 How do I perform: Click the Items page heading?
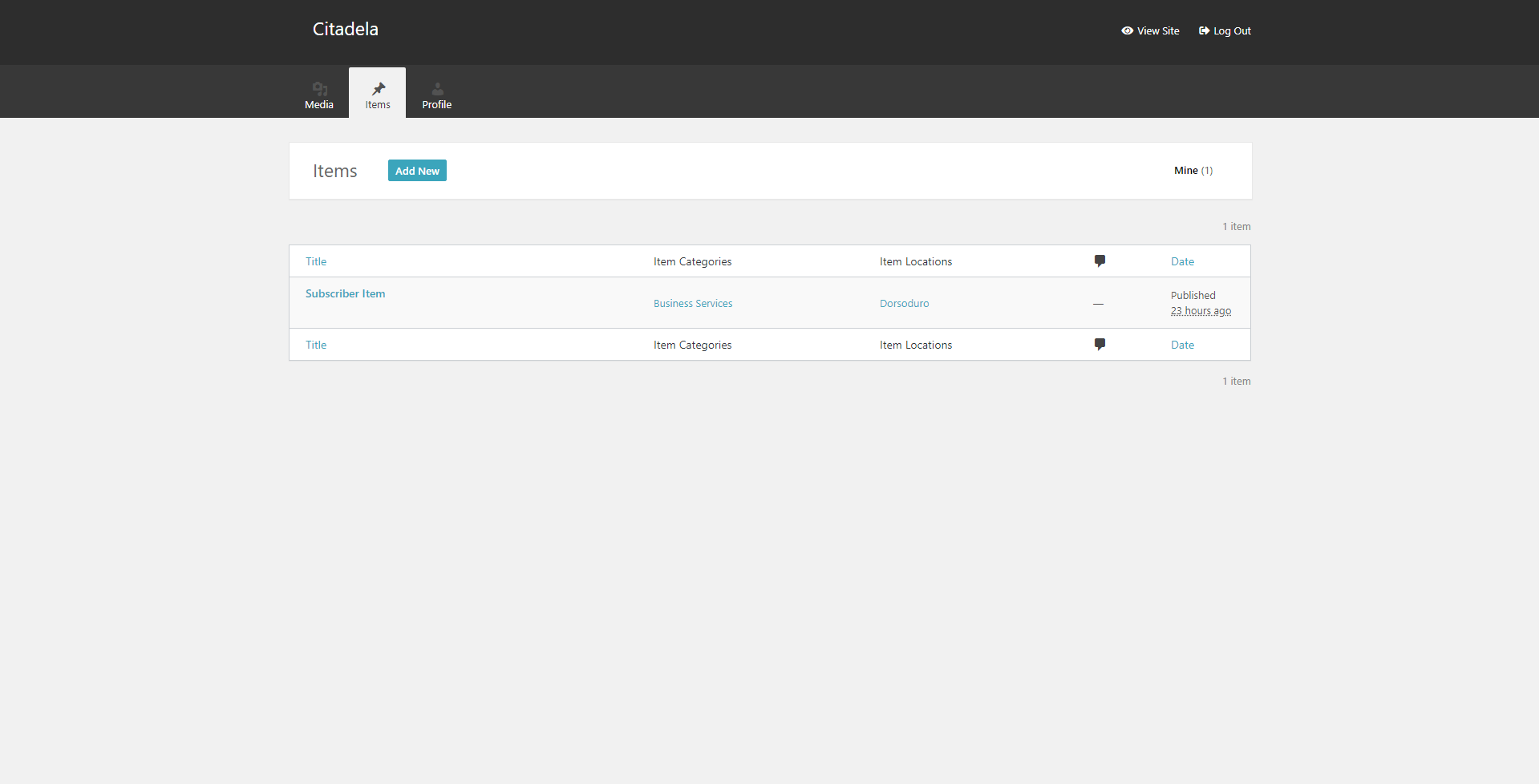(x=335, y=171)
